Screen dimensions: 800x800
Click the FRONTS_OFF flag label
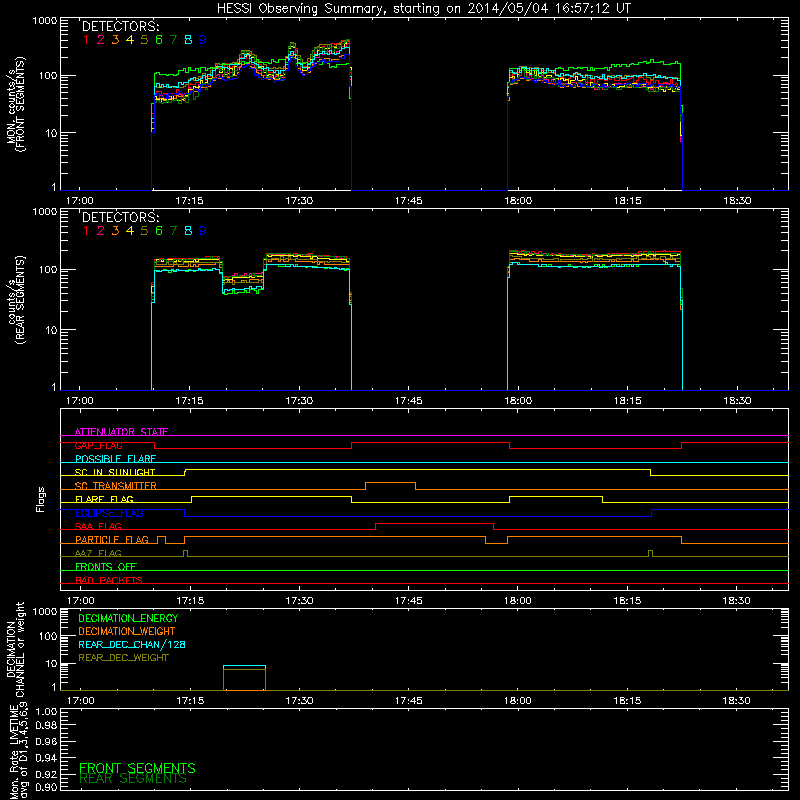point(106,567)
